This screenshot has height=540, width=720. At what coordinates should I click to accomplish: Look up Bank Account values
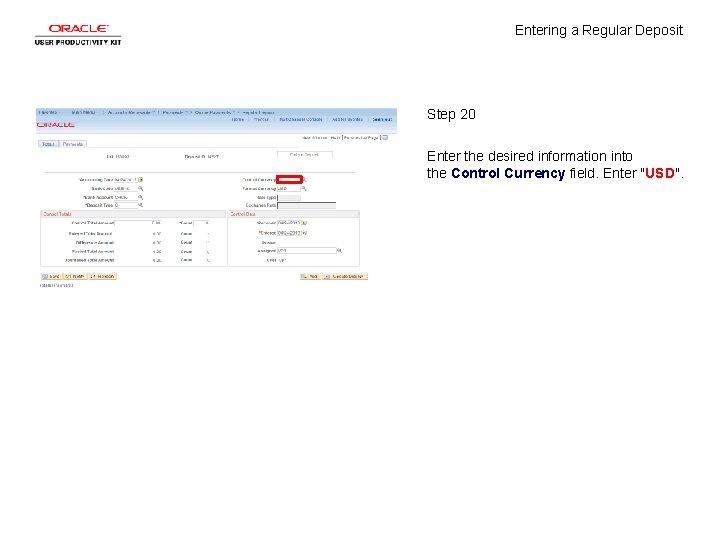141,197
